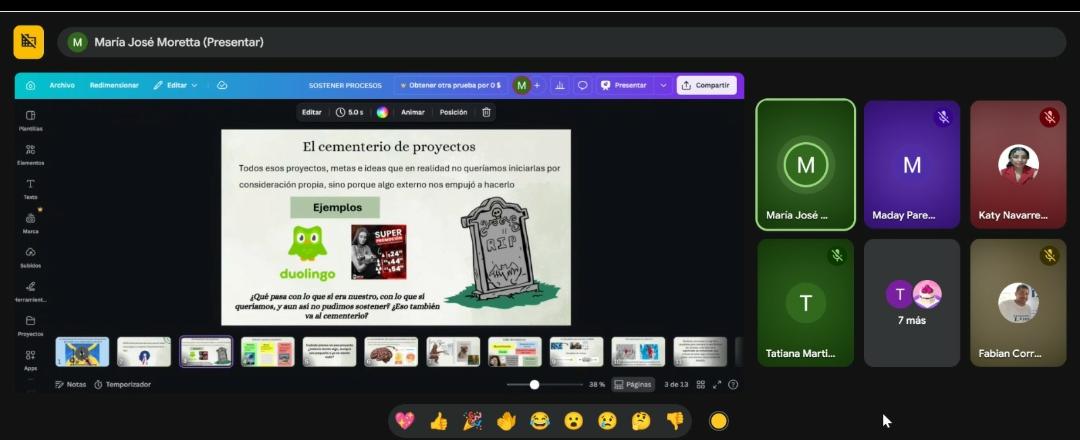Open the Redimensionar menu
The height and width of the screenshot is (440, 1080).
coord(114,85)
